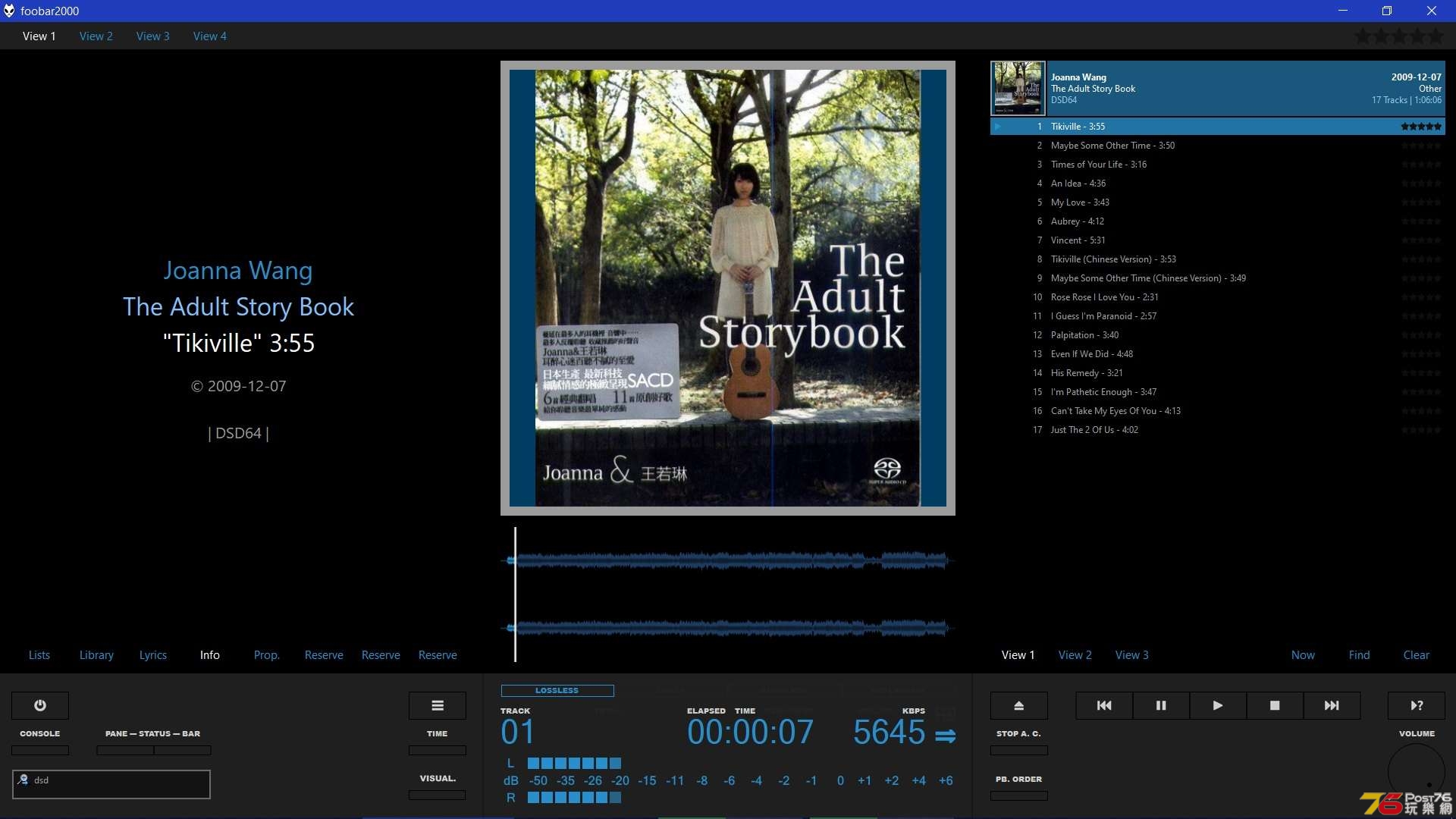Select track Rose Rose I Love You
Image resolution: width=1456 pixels, height=819 pixels.
click(1217, 297)
